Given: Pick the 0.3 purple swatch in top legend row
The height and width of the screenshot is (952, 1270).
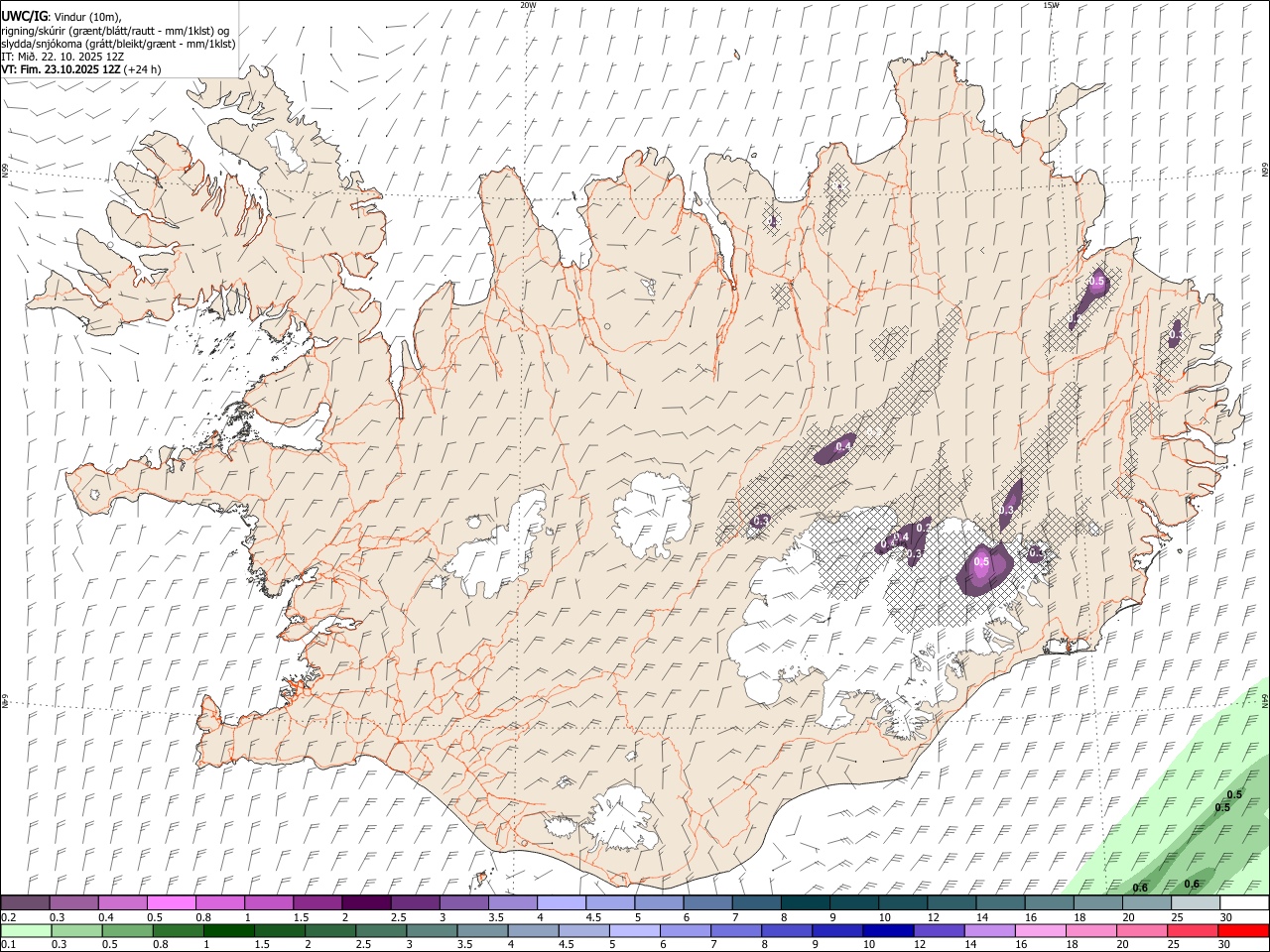Looking at the screenshot, I should pos(73,903).
